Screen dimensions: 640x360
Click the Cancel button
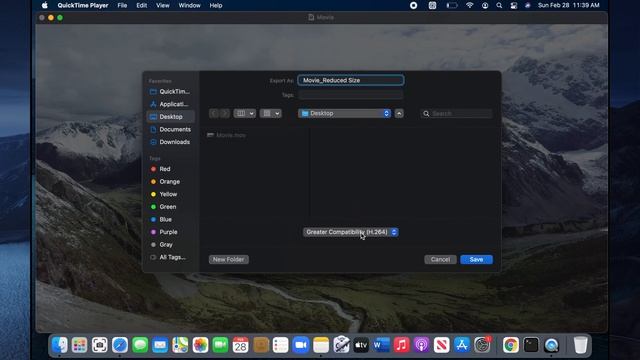coord(440,260)
